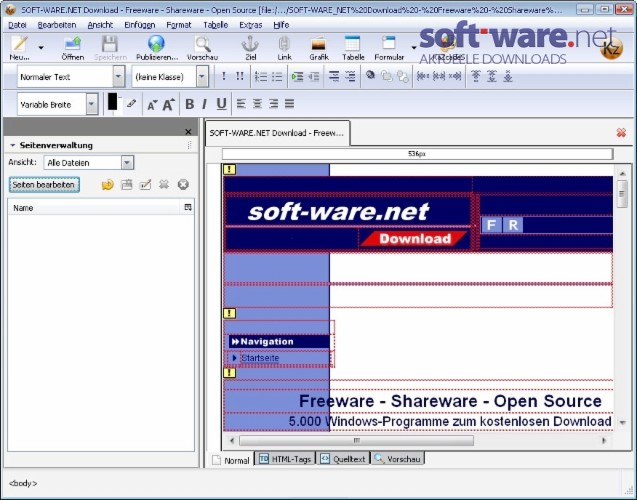Collapse the Seitenverwaltung panel arrow
This screenshot has width=637, height=500.
pos(13,145)
